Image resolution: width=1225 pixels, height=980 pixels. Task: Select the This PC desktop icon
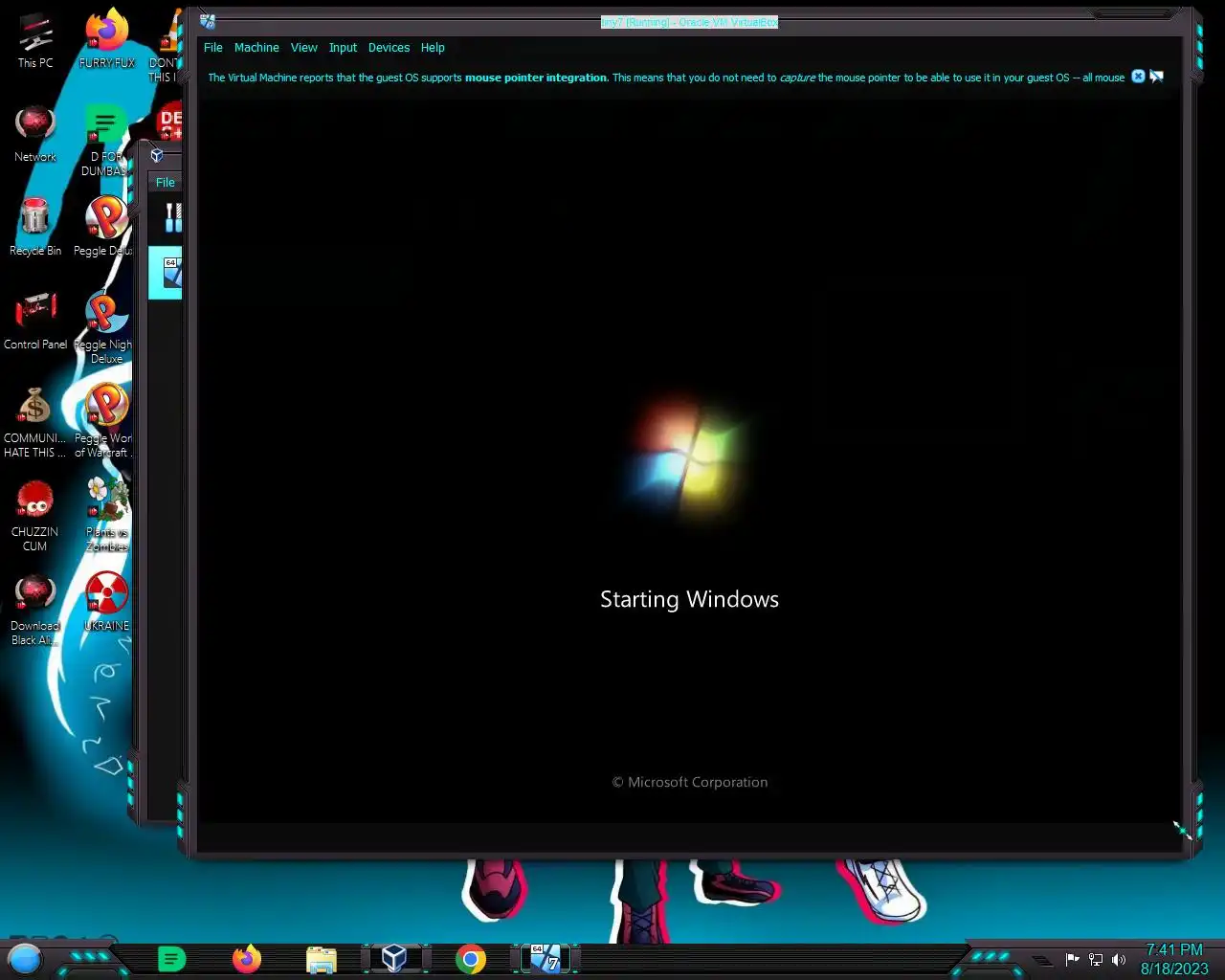click(35, 40)
